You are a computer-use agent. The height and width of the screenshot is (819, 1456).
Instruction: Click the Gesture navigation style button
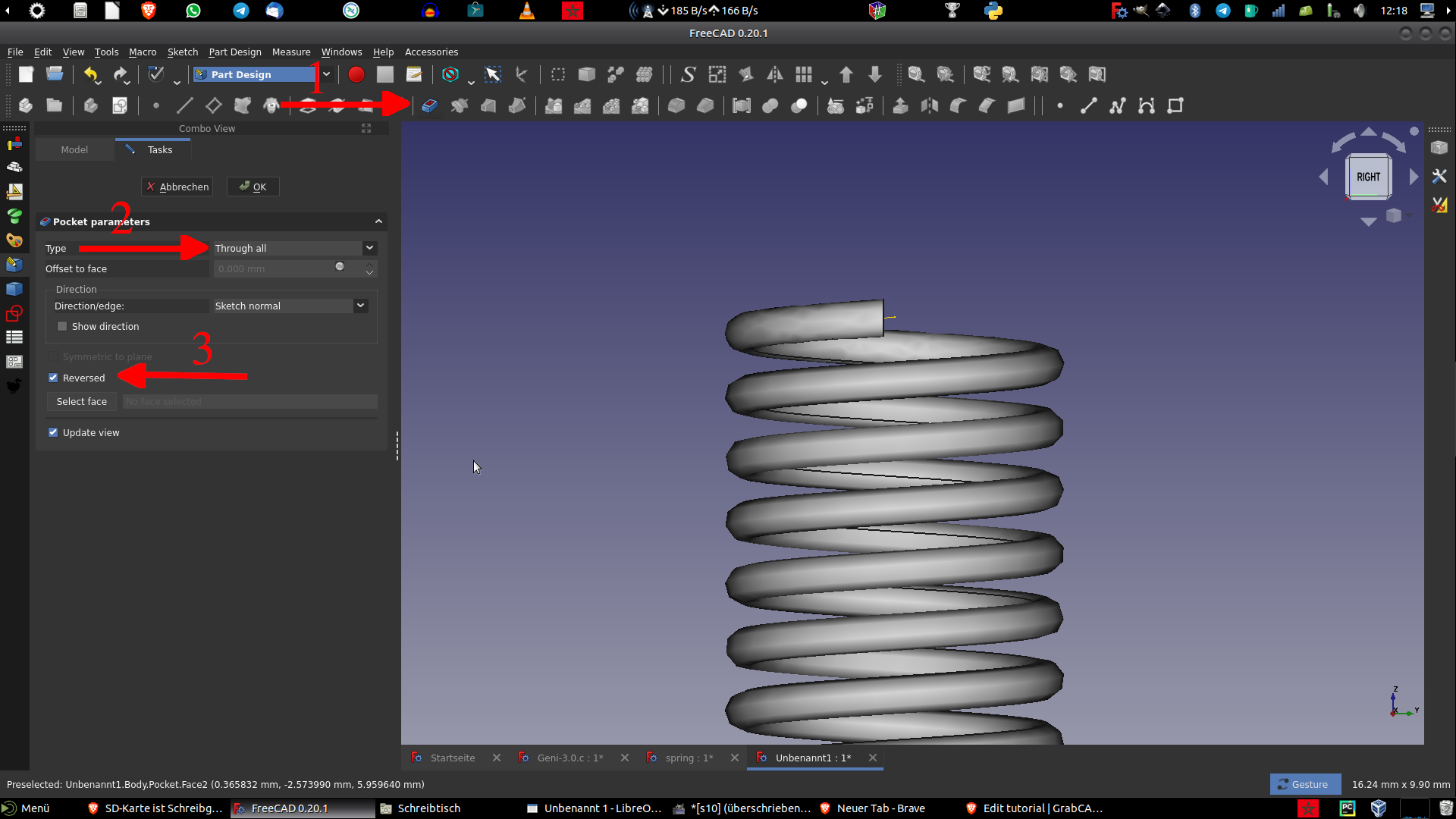point(1304,784)
